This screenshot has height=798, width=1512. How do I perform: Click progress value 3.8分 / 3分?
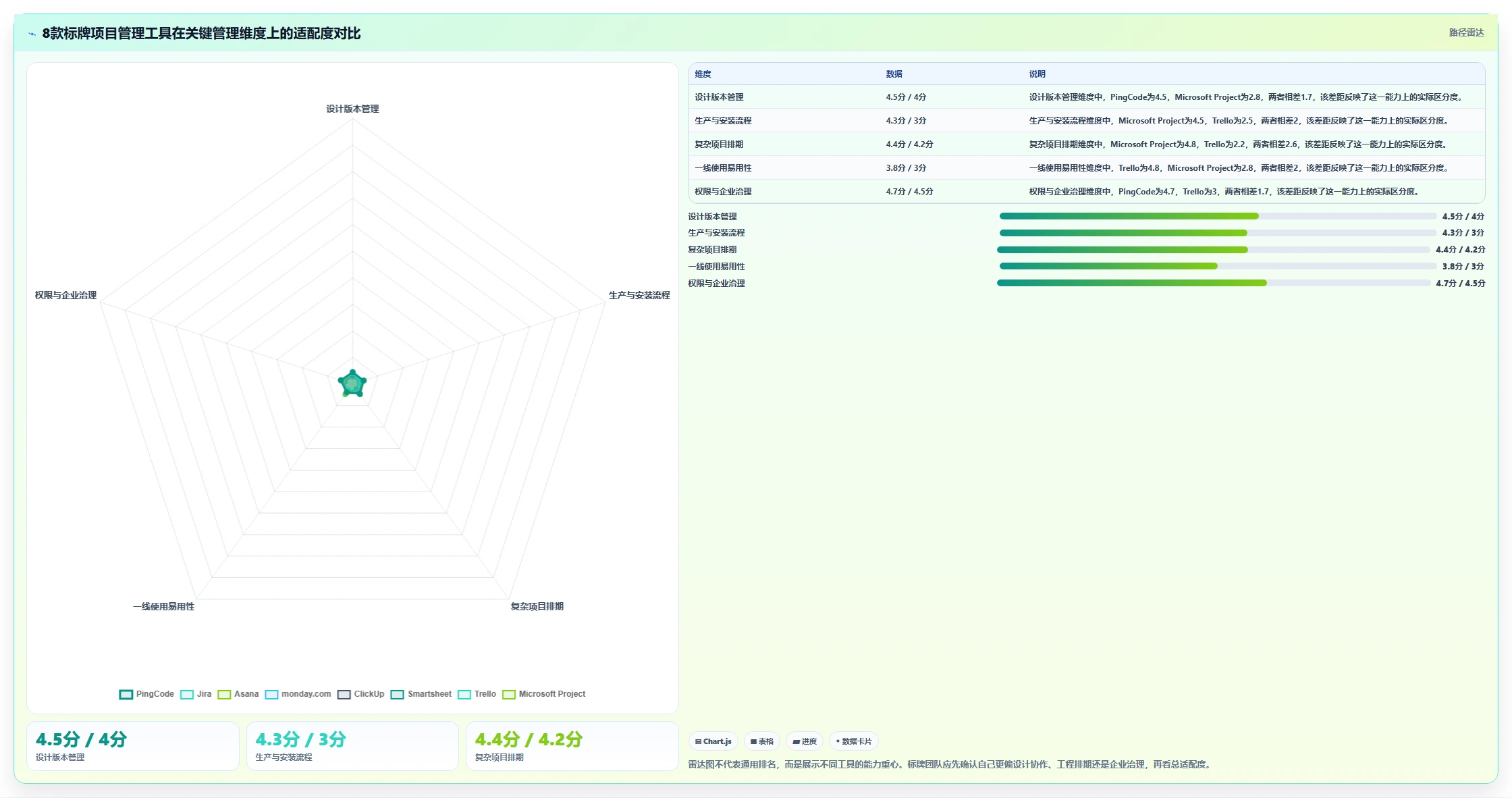[x=1463, y=267]
